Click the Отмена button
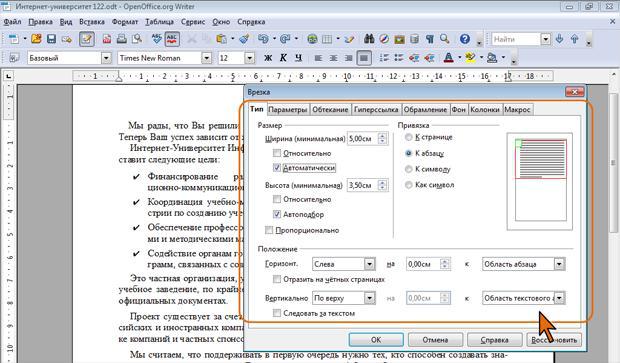This screenshot has height=363, width=620. tap(435, 340)
